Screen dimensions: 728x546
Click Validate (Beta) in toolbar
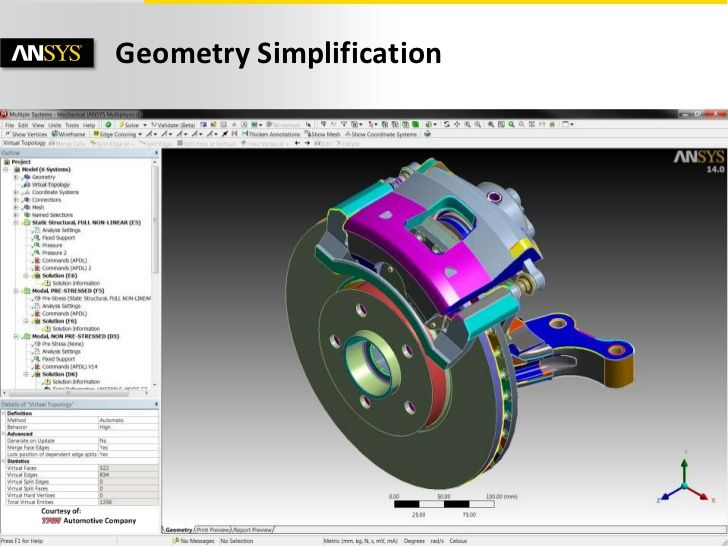pos(173,125)
